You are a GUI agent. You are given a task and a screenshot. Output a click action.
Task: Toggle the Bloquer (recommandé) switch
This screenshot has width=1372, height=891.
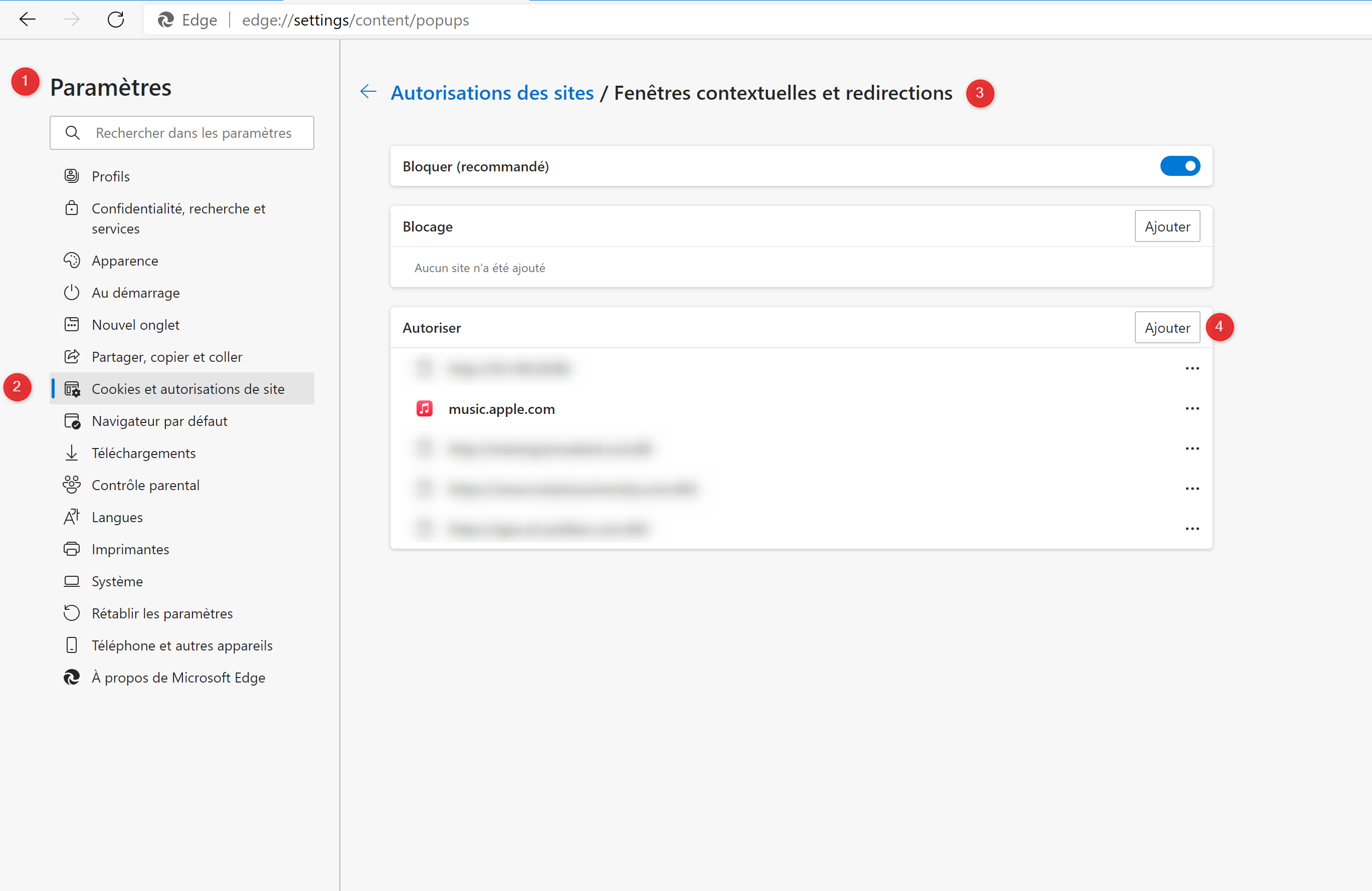(x=1180, y=166)
